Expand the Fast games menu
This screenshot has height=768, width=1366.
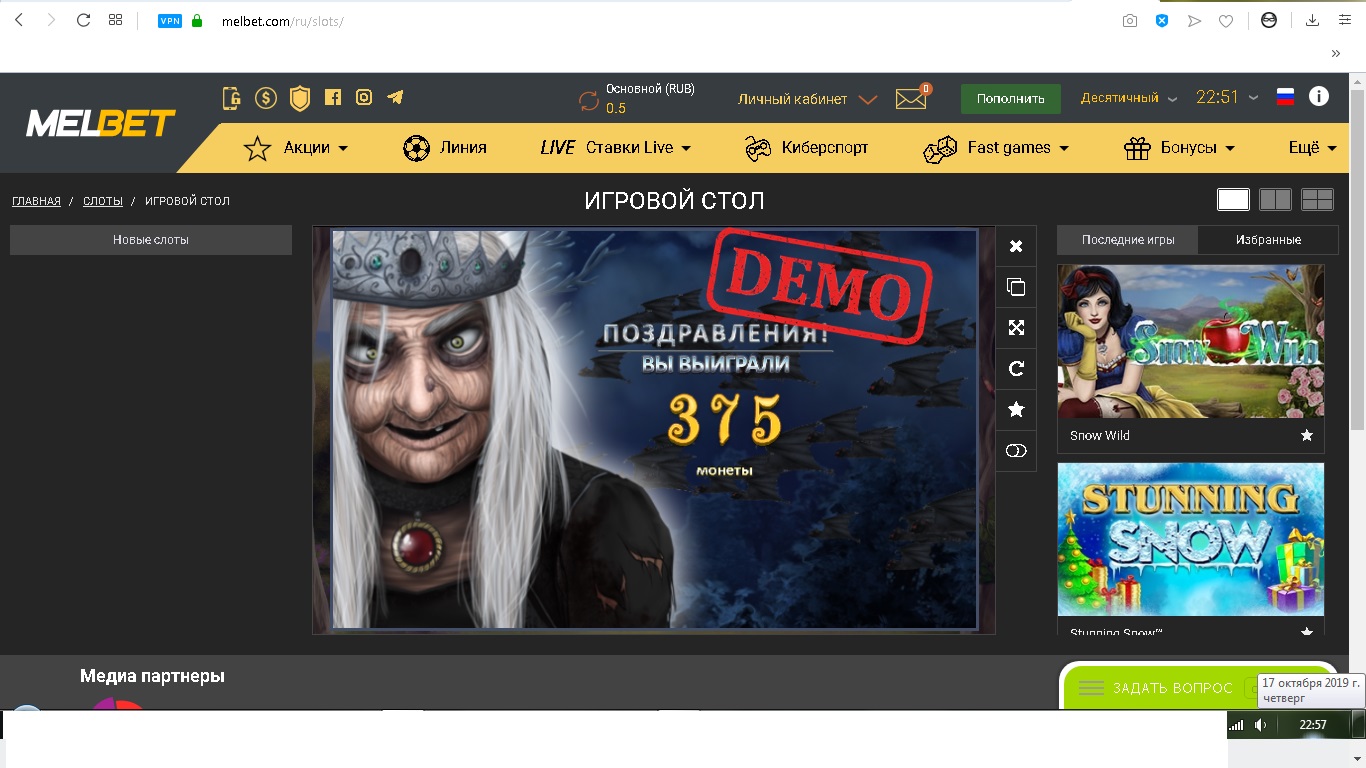pyautogui.click(x=996, y=148)
